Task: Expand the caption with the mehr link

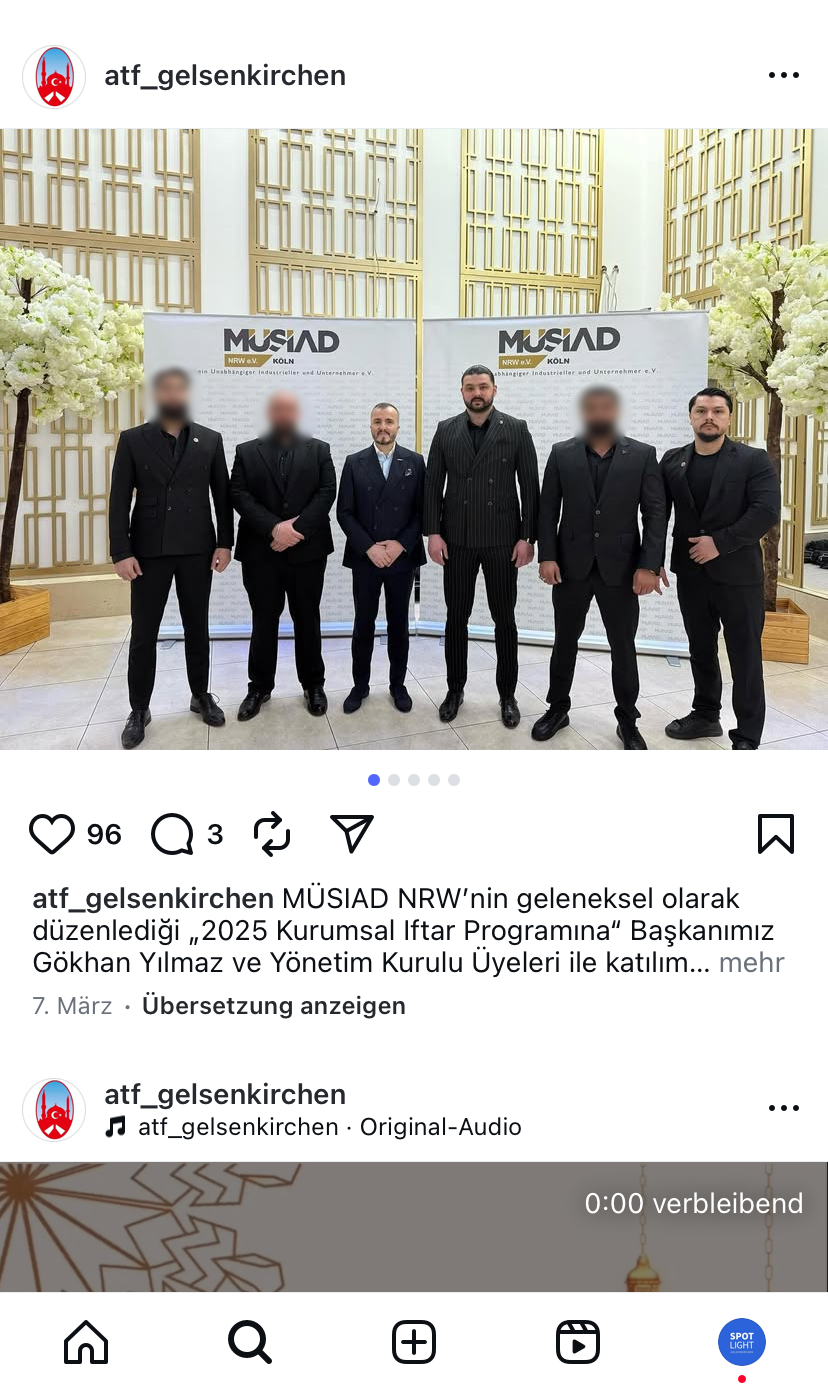Action: click(752, 963)
